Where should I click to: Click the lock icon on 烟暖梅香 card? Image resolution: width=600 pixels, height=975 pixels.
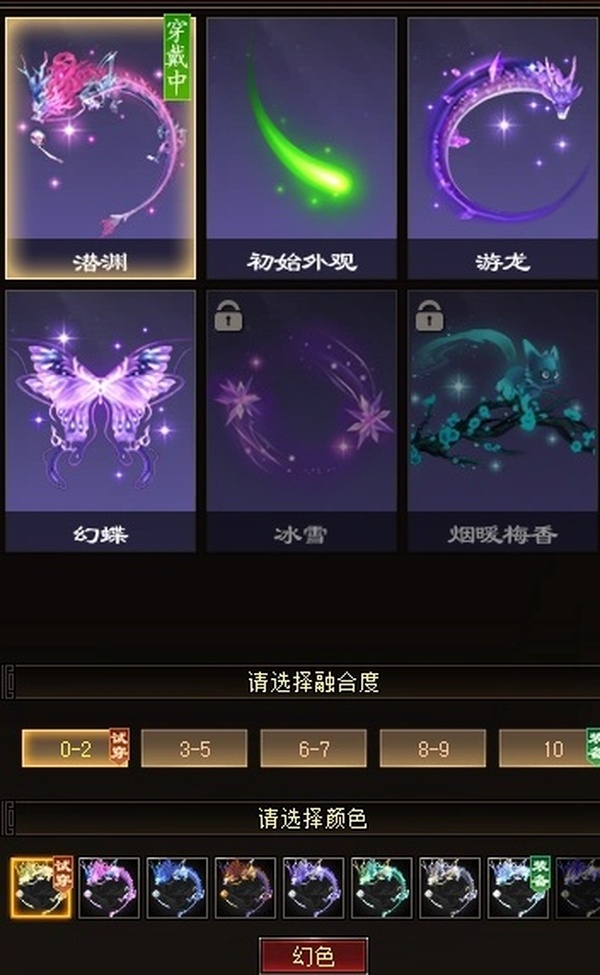pos(430,315)
